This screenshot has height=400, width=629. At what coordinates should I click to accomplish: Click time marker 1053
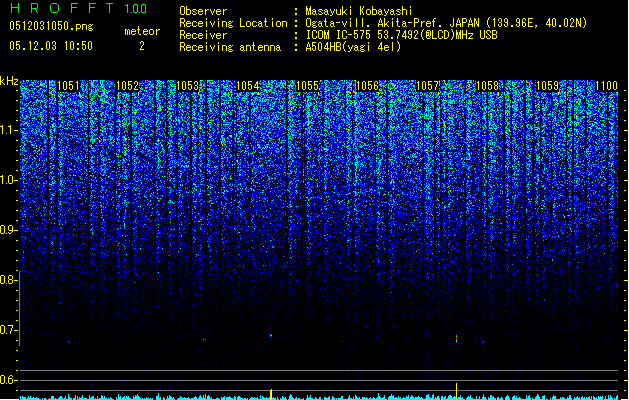pyautogui.click(x=188, y=86)
